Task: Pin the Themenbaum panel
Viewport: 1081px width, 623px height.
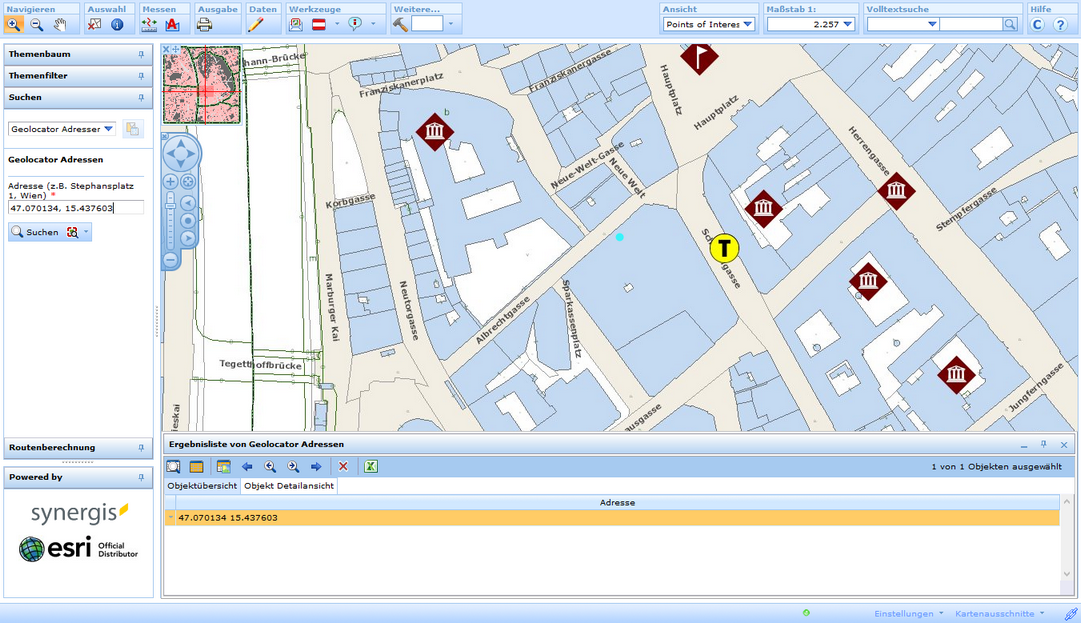Action: click(141, 55)
